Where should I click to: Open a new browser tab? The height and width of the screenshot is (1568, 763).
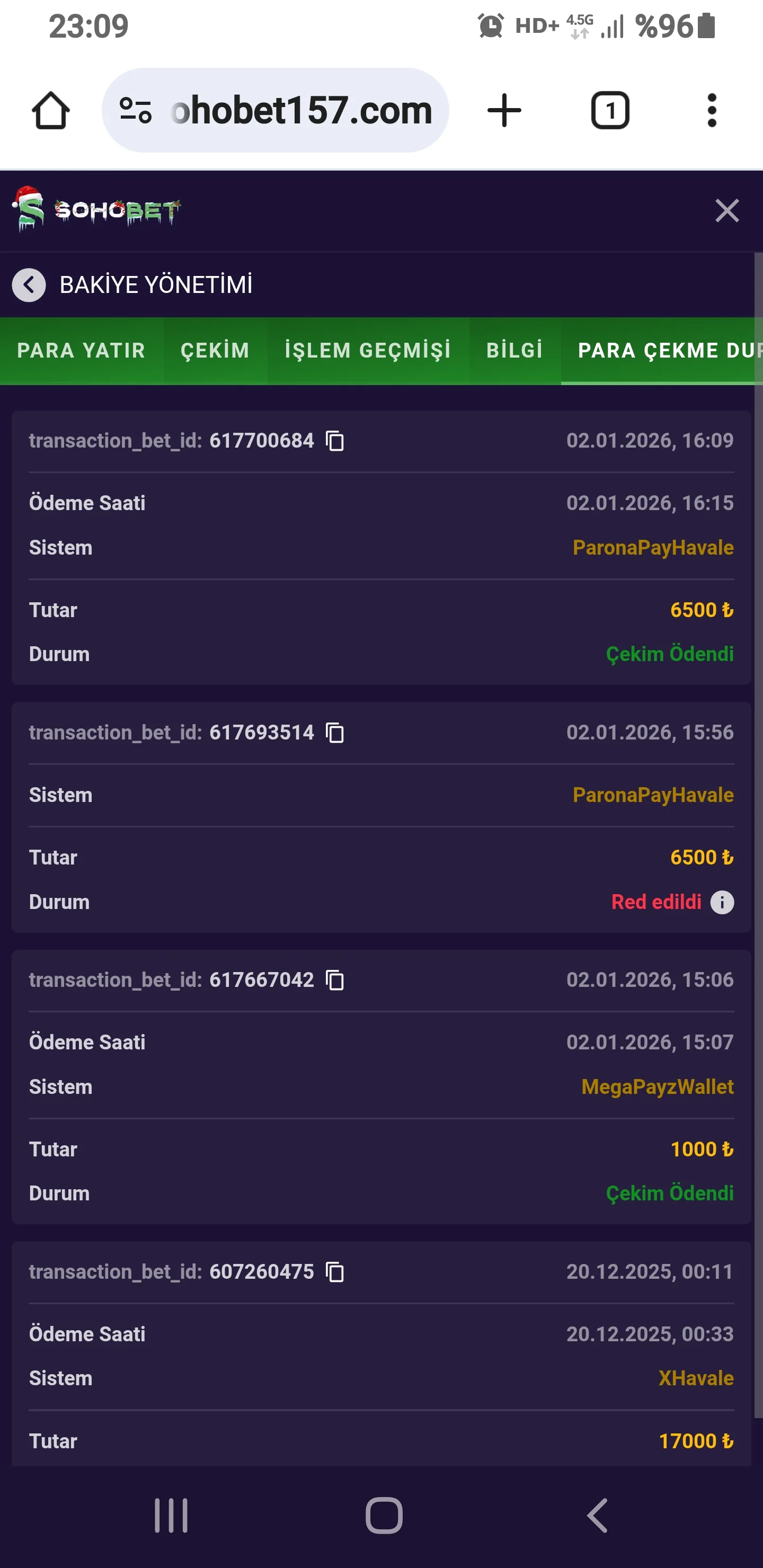click(x=504, y=111)
